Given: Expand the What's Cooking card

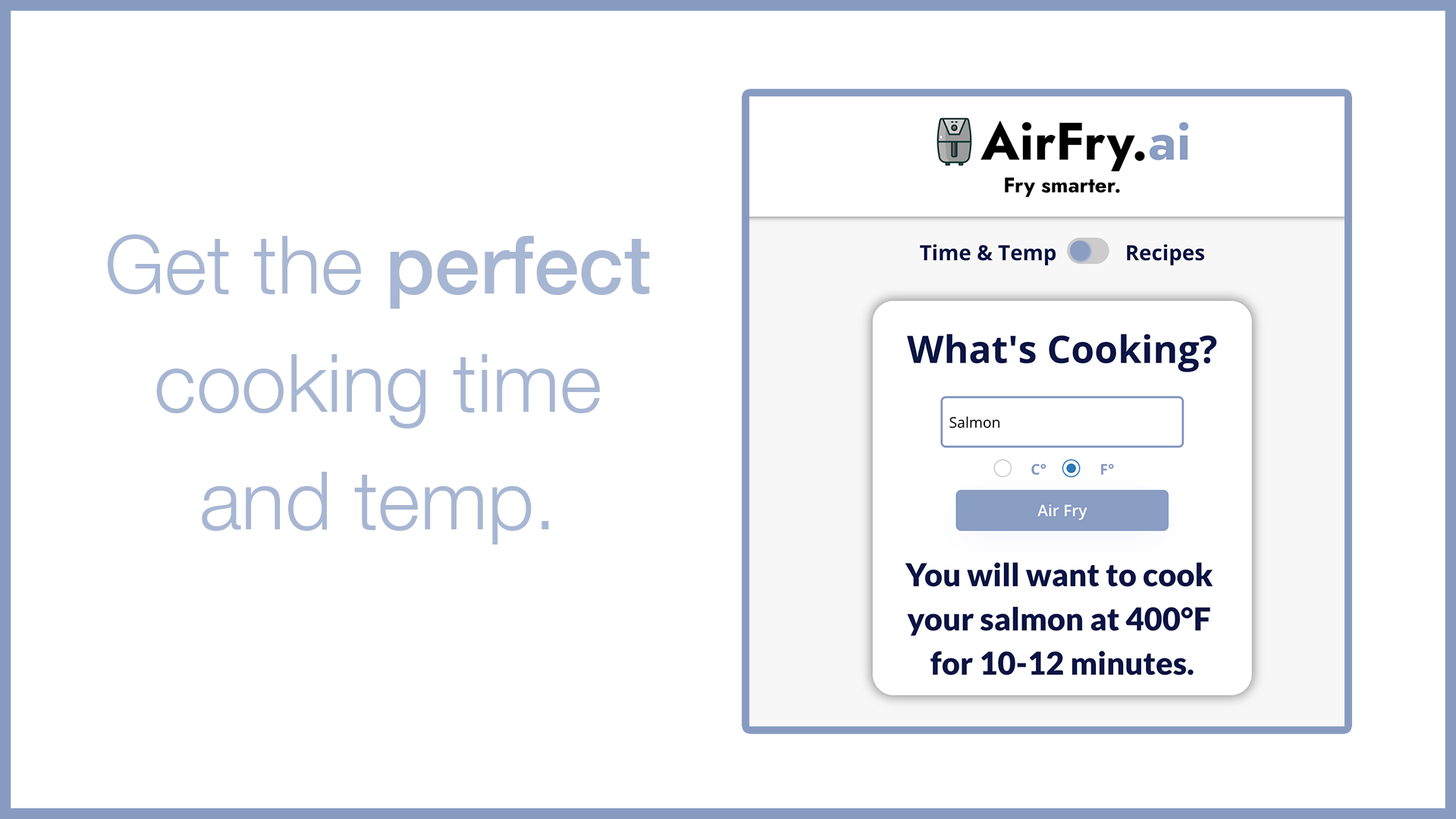Looking at the screenshot, I should point(1062,497).
